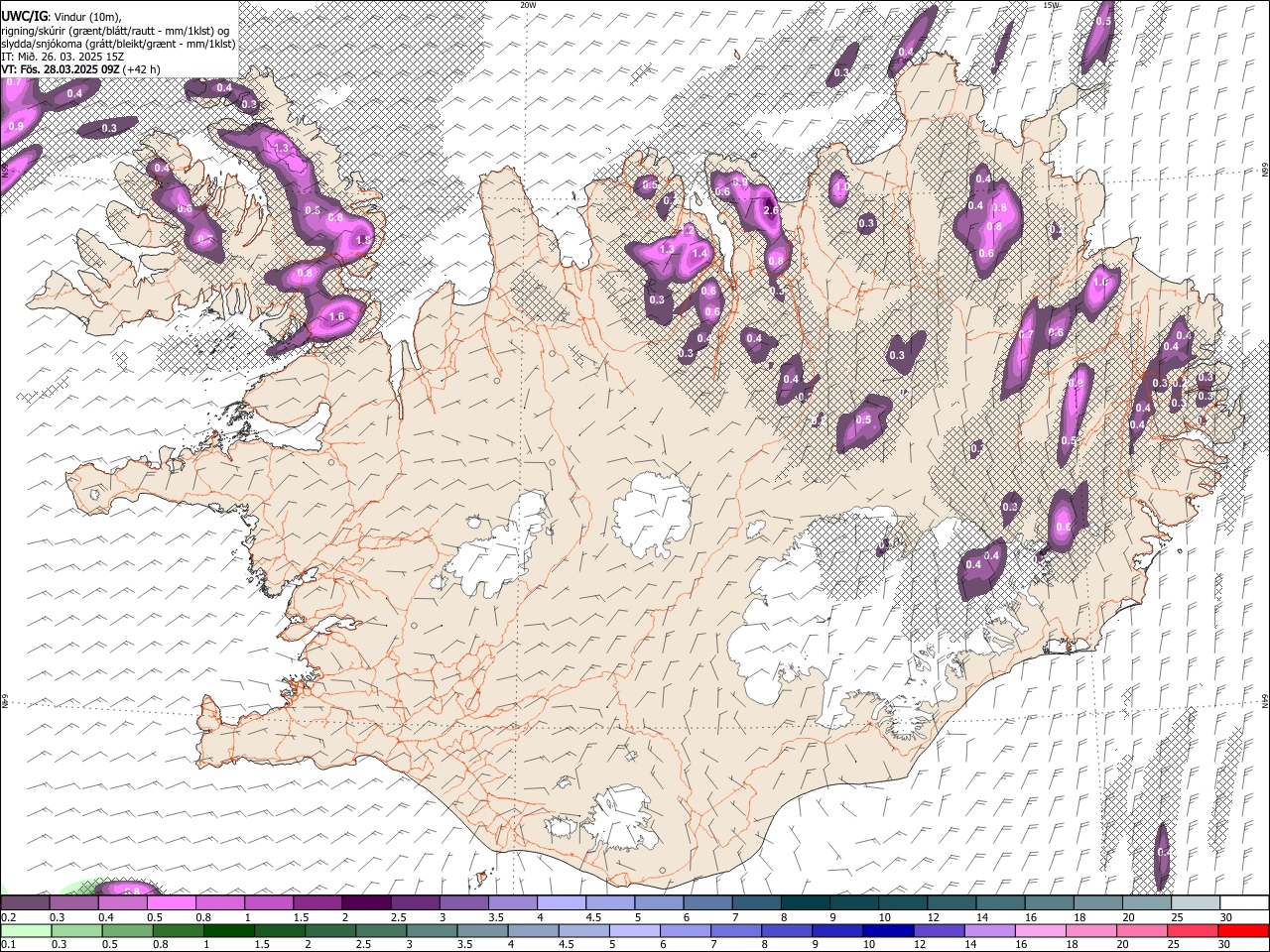This screenshot has height=952, width=1270.
Task: Click the 'IT: Mið. 26. 03. 2025 15Z' initial time
Action: (x=63, y=57)
